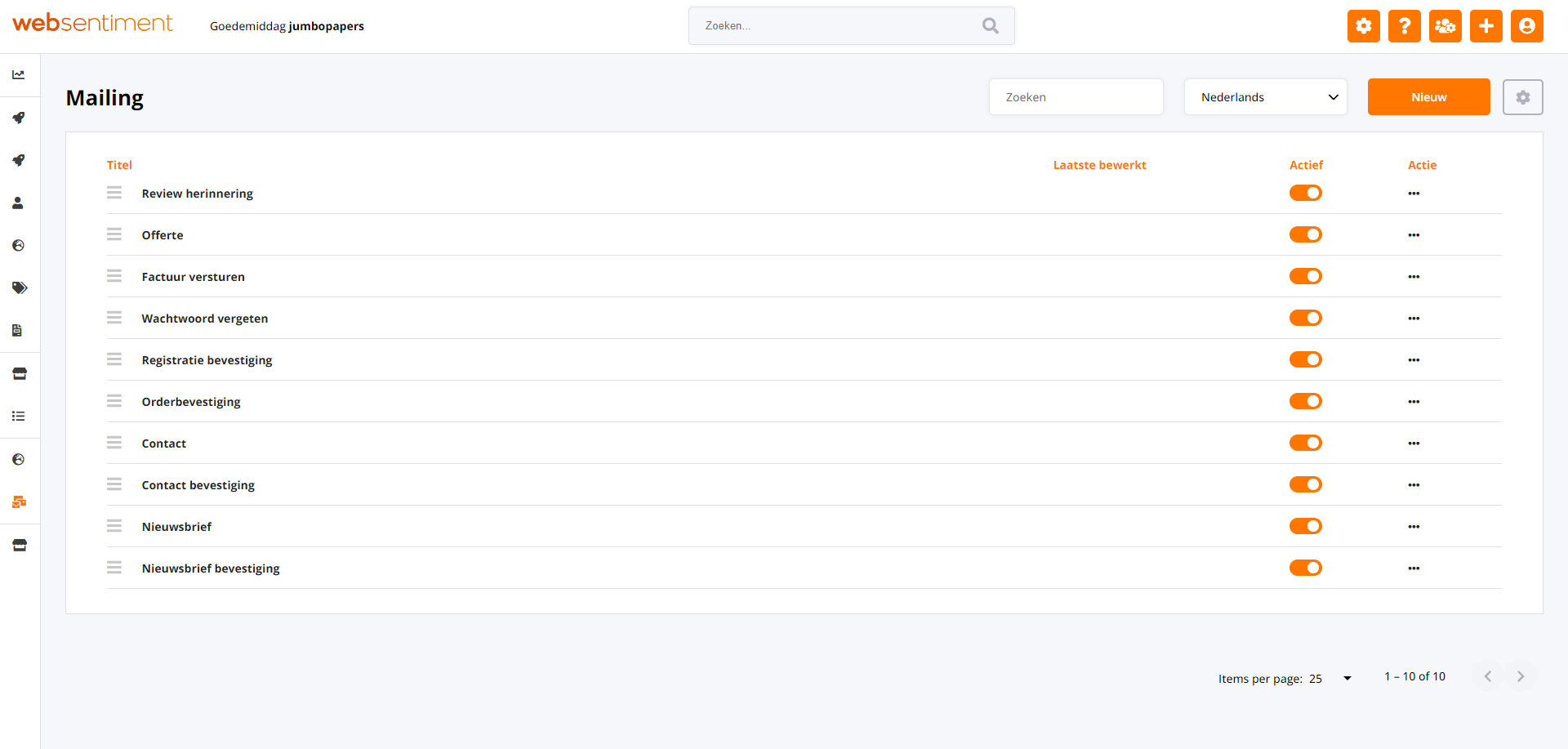Click the orange plus icon in header

tap(1486, 26)
